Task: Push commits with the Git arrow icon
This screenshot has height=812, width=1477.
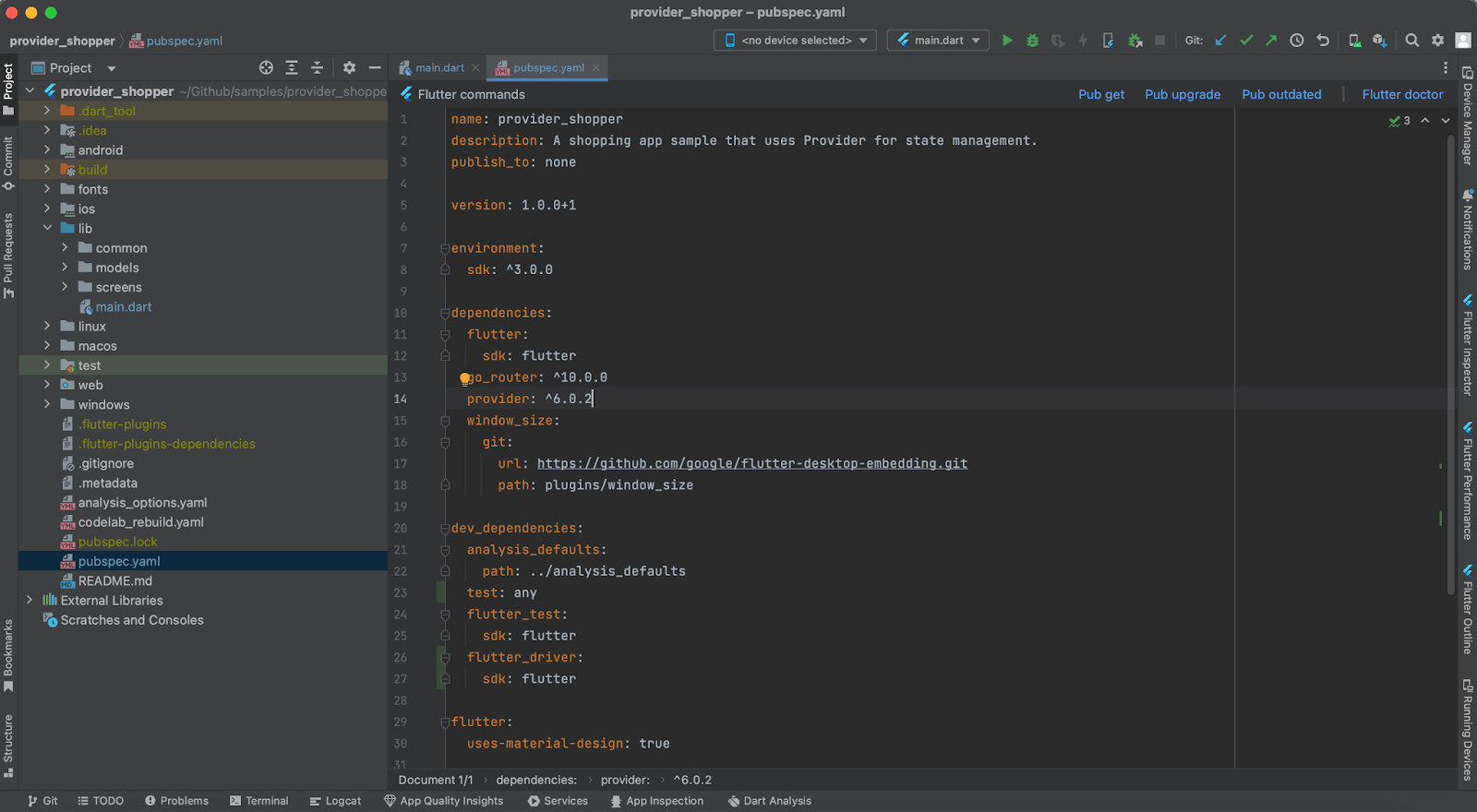Action: pyautogui.click(x=1271, y=41)
